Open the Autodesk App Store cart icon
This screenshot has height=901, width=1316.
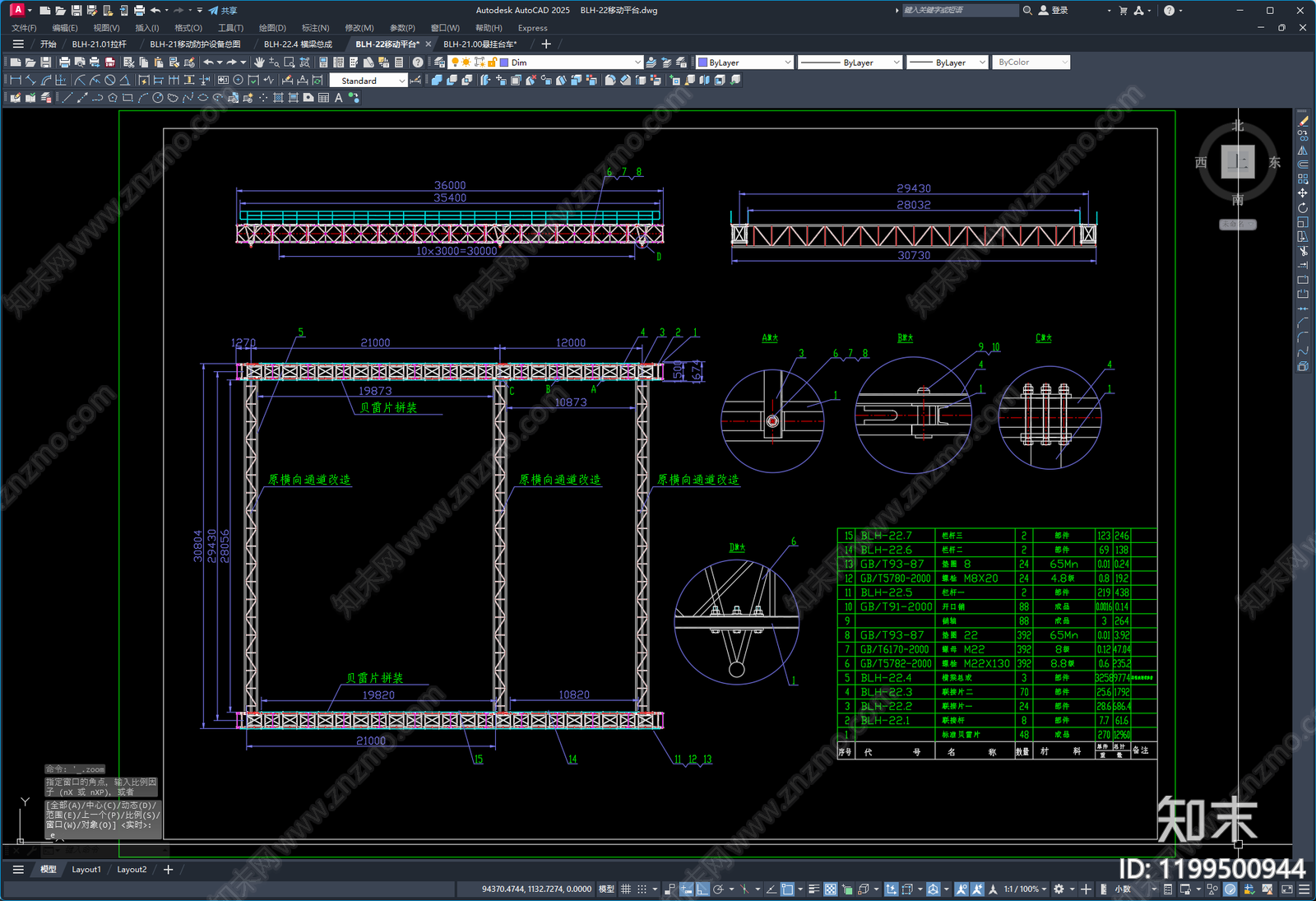[1123, 11]
